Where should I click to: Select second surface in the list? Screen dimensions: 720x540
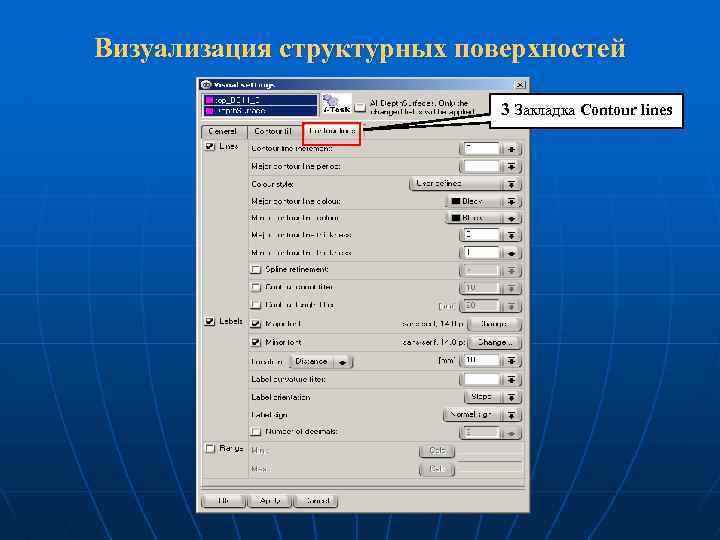(260, 111)
